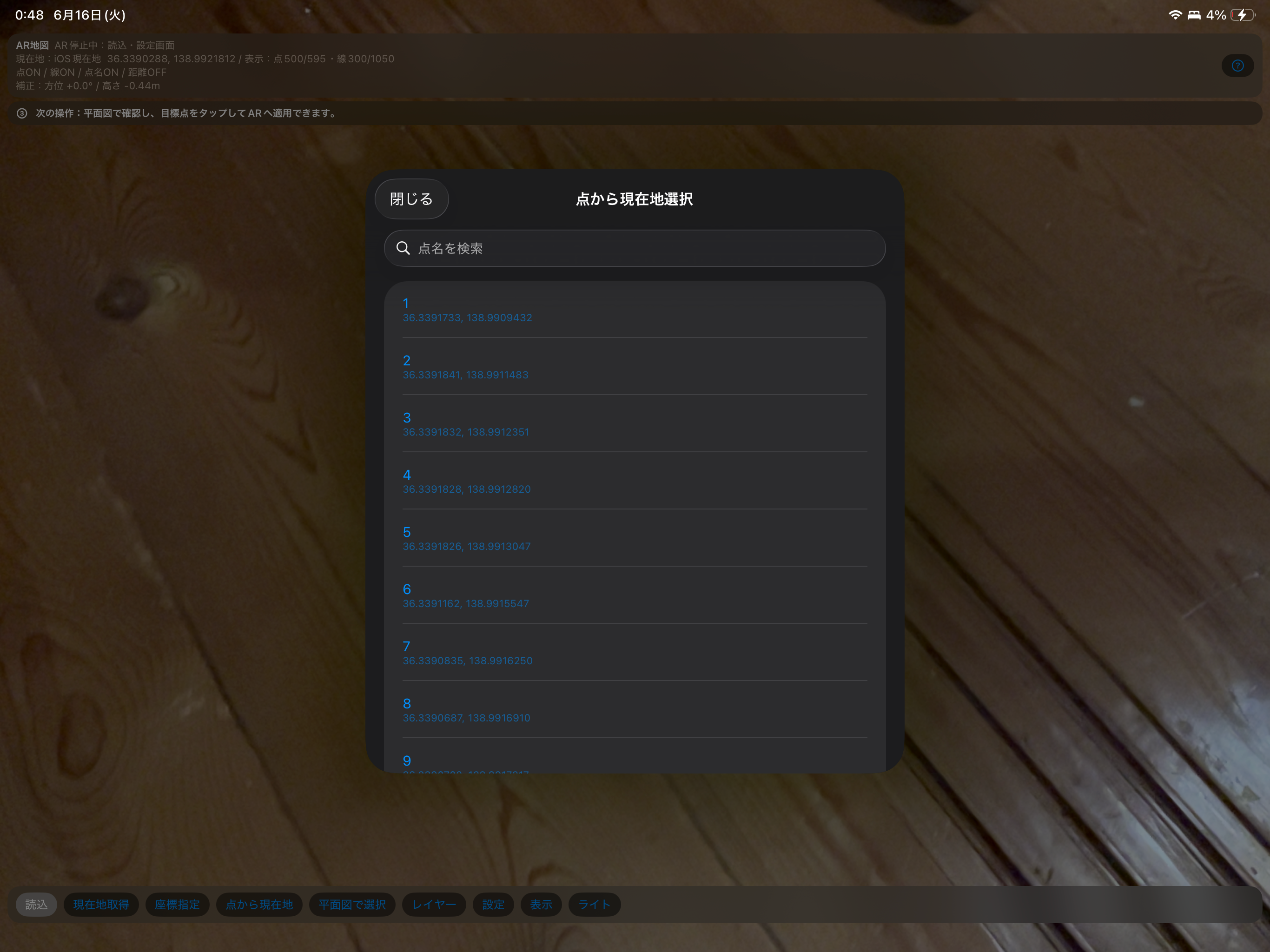
Task: Open 設定 from bottom toolbar
Action: pos(493,904)
